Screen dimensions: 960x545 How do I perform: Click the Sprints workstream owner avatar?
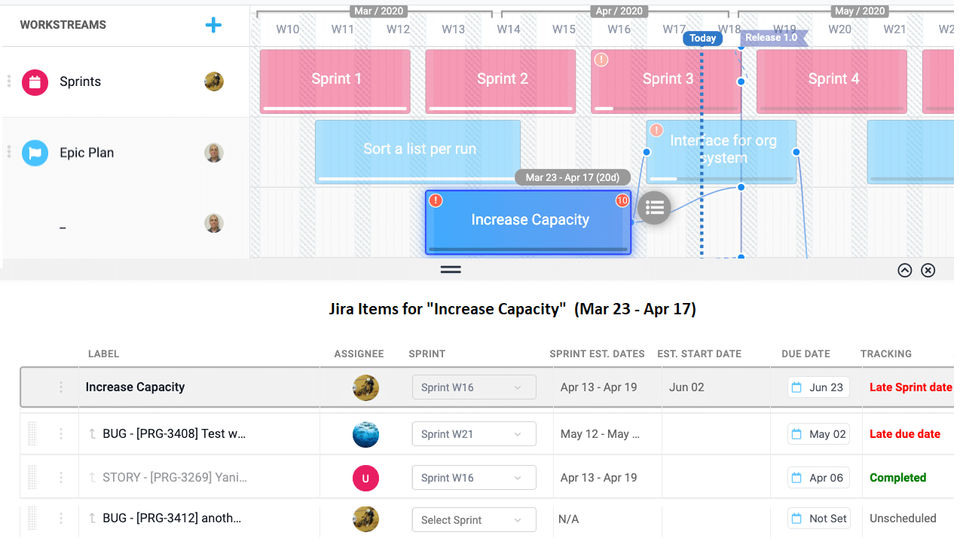(x=214, y=82)
